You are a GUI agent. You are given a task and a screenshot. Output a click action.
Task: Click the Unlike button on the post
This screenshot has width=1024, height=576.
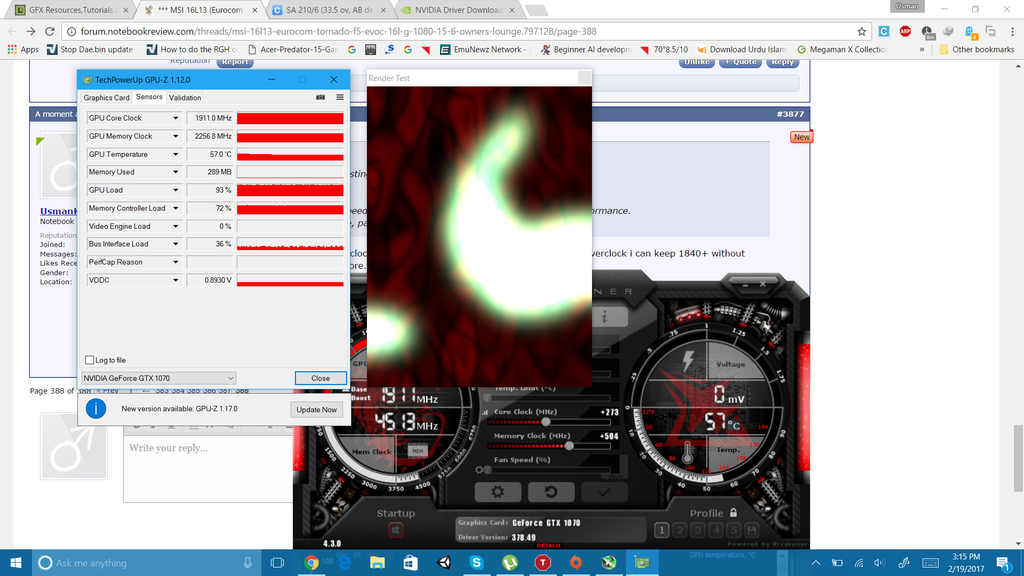click(697, 62)
